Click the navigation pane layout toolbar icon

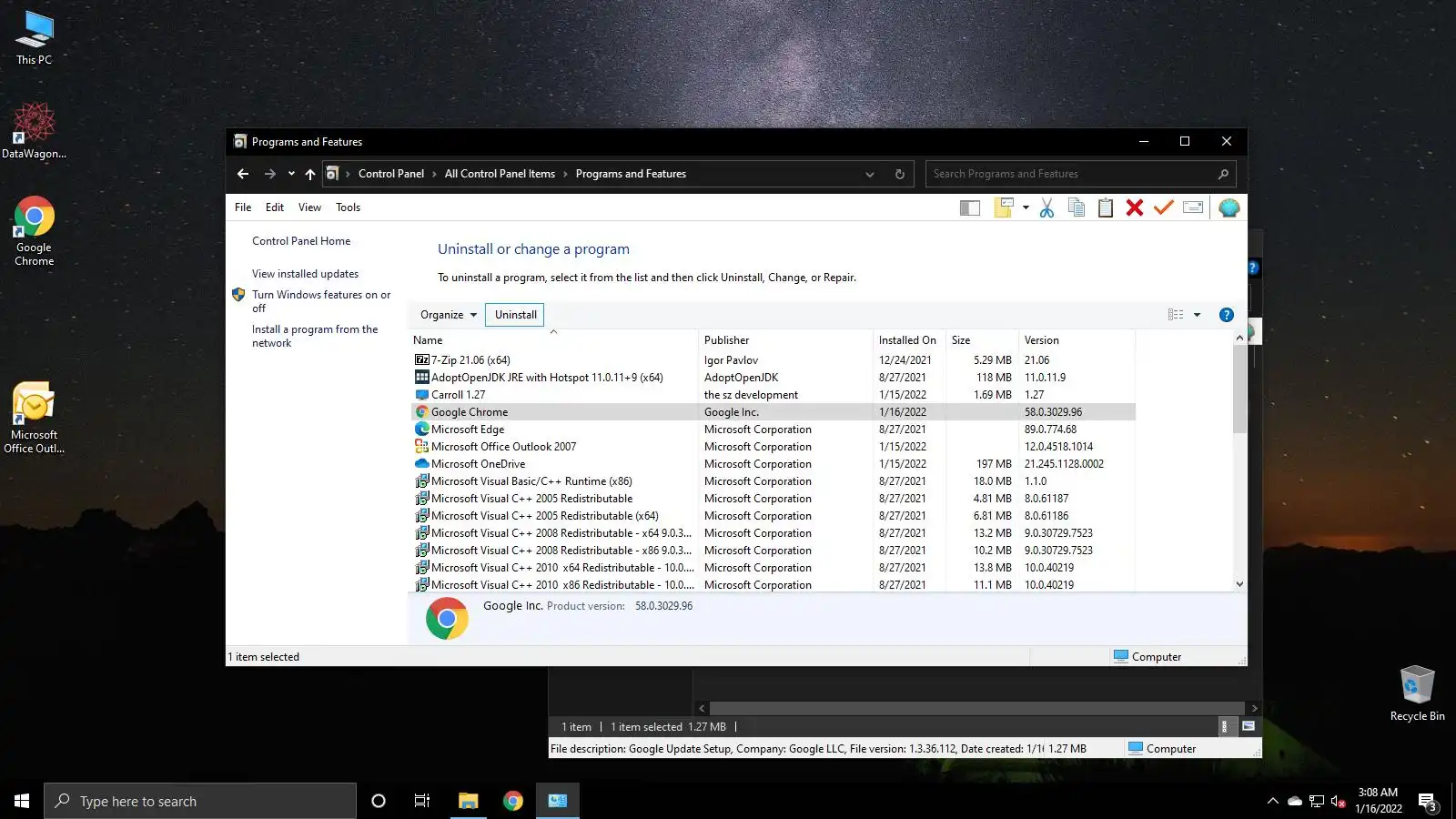(x=970, y=208)
